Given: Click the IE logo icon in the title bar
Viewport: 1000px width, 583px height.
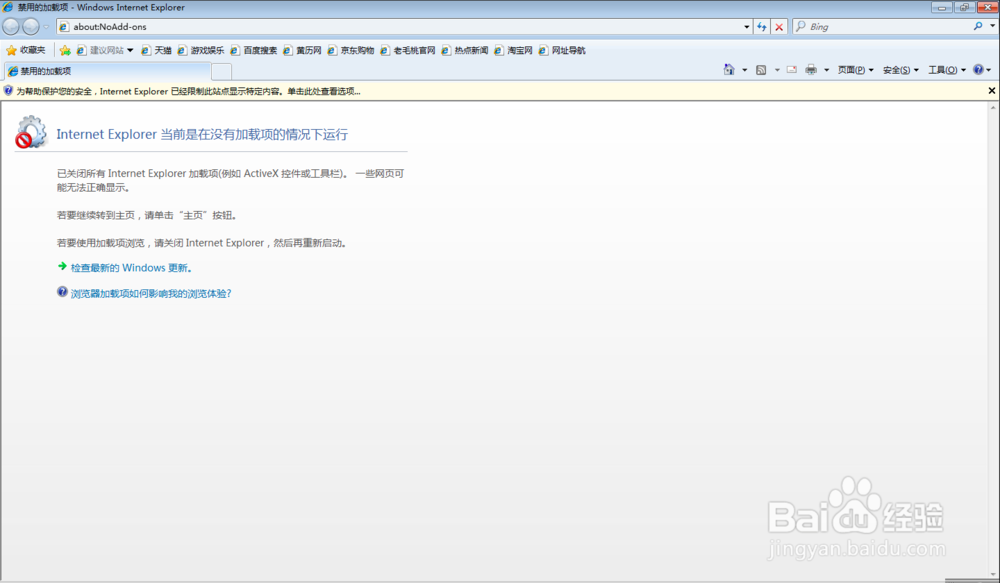Looking at the screenshot, I should pyautogui.click(x=8, y=8).
